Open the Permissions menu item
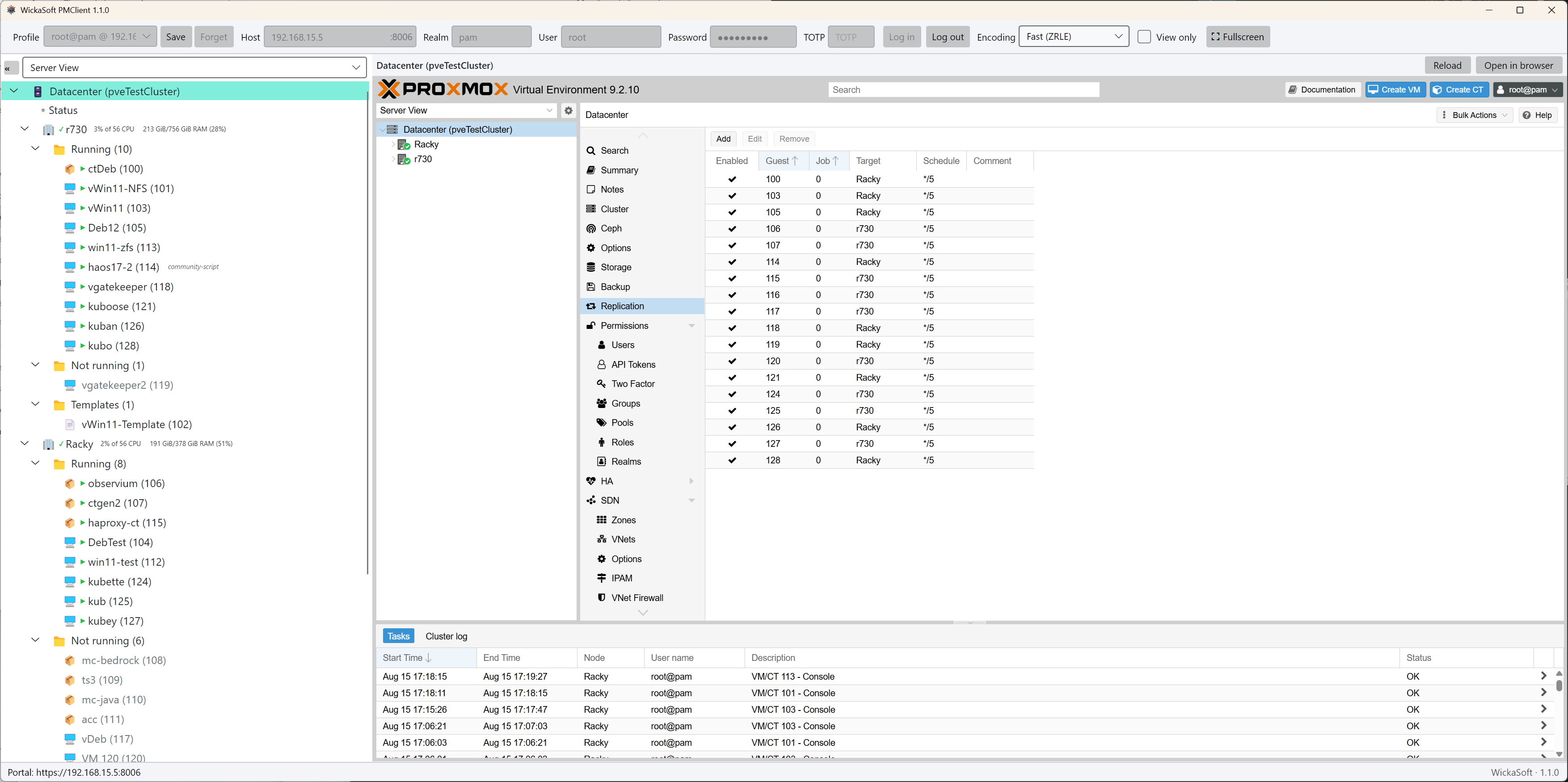This screenshot has height=782, width=1568. 642,326
